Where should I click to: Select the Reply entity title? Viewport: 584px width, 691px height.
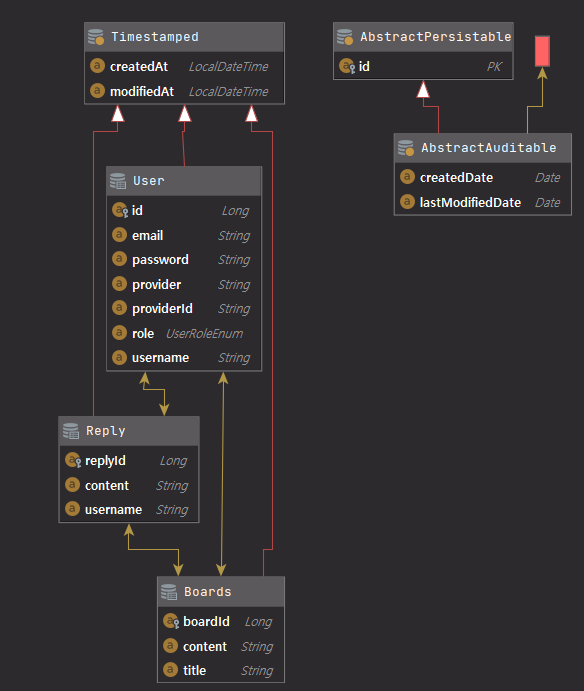tap(105, 431)
